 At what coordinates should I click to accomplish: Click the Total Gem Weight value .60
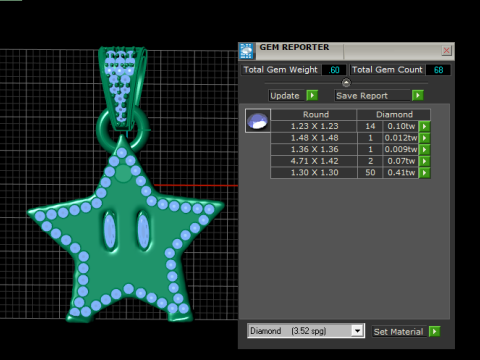[x=334, y=70]
